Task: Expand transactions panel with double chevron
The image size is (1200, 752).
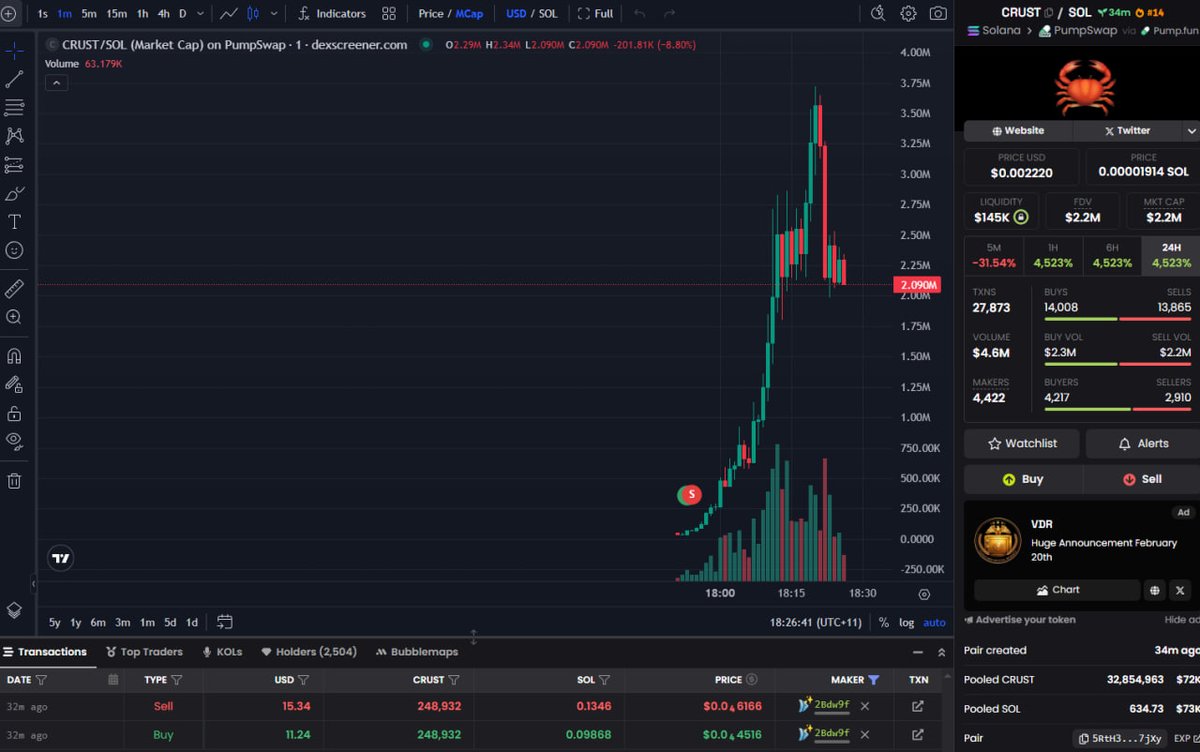Action: click(x=941, y=652)
